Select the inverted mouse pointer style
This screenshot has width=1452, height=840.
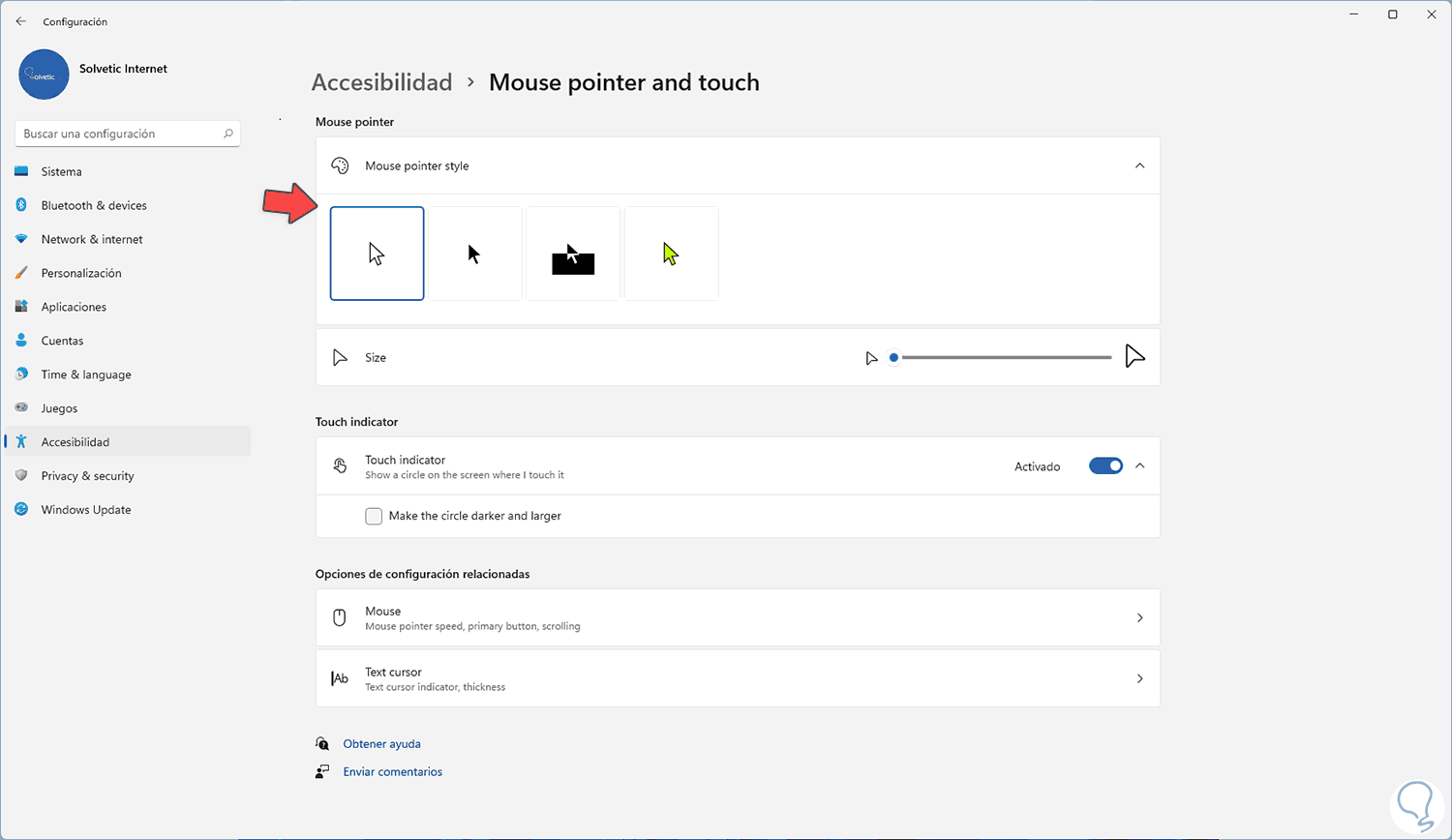tap(573, 254)
